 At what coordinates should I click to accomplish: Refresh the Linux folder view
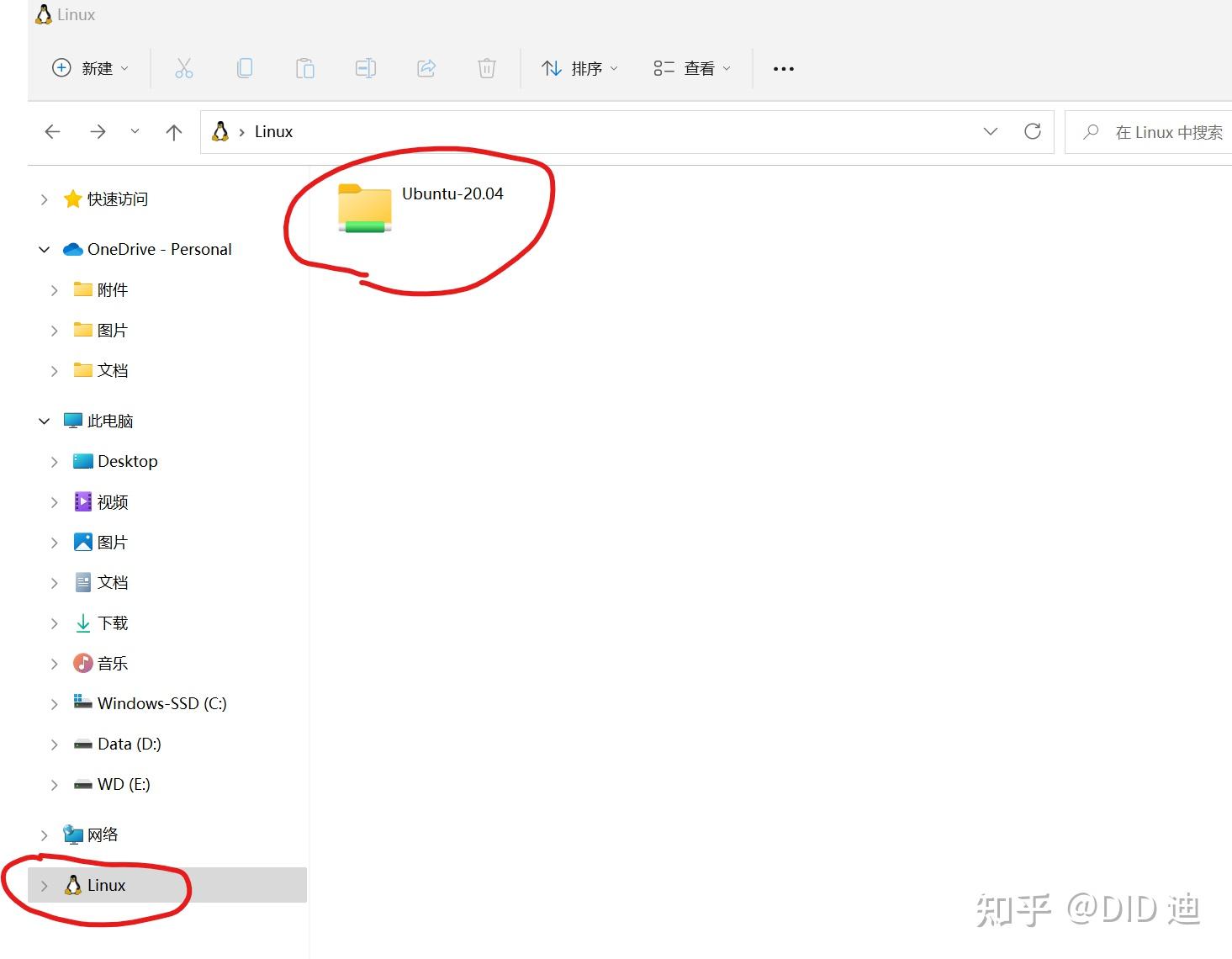[x=1033, y=131]
